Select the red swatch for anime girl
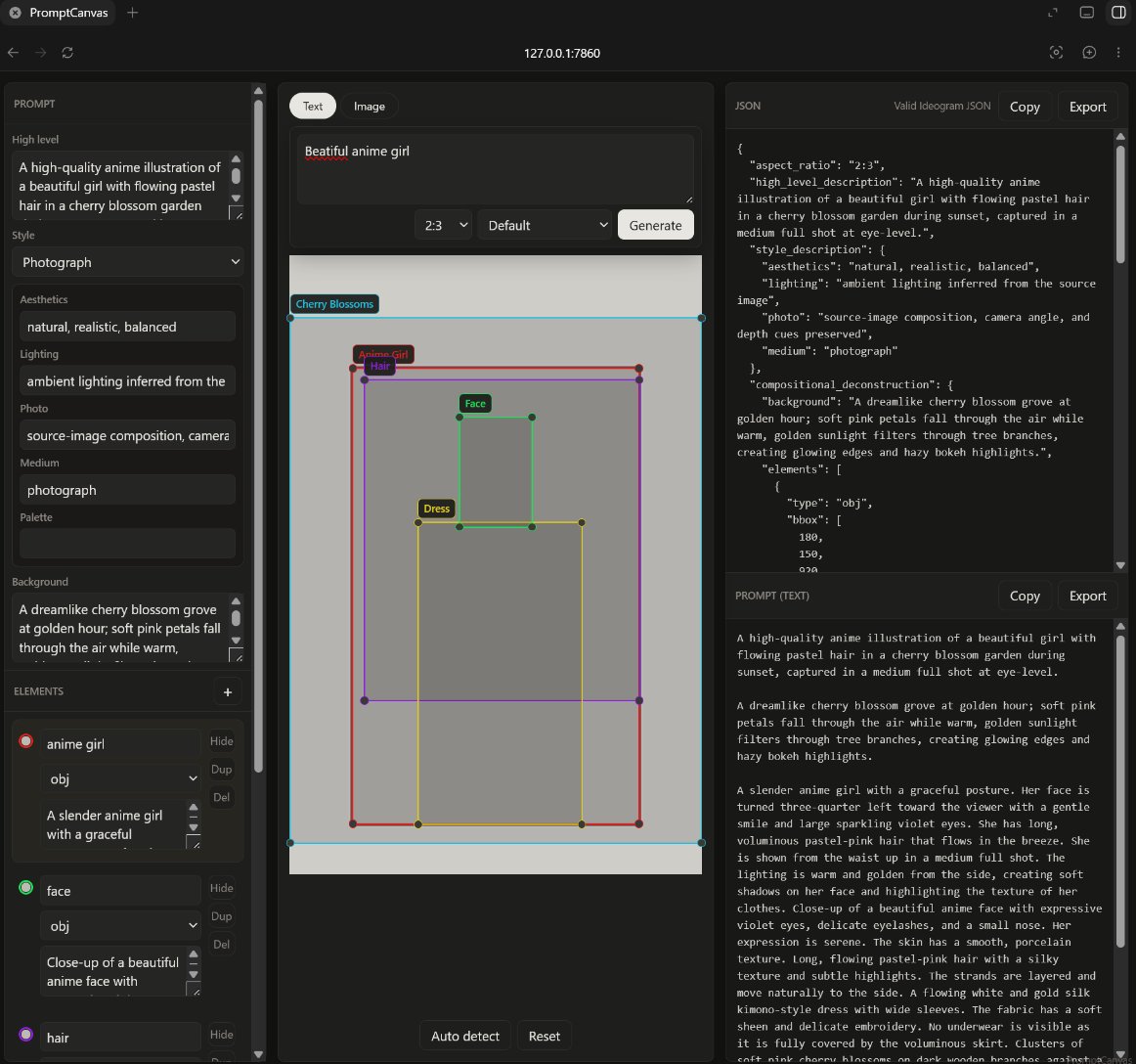 click(26, 740)
